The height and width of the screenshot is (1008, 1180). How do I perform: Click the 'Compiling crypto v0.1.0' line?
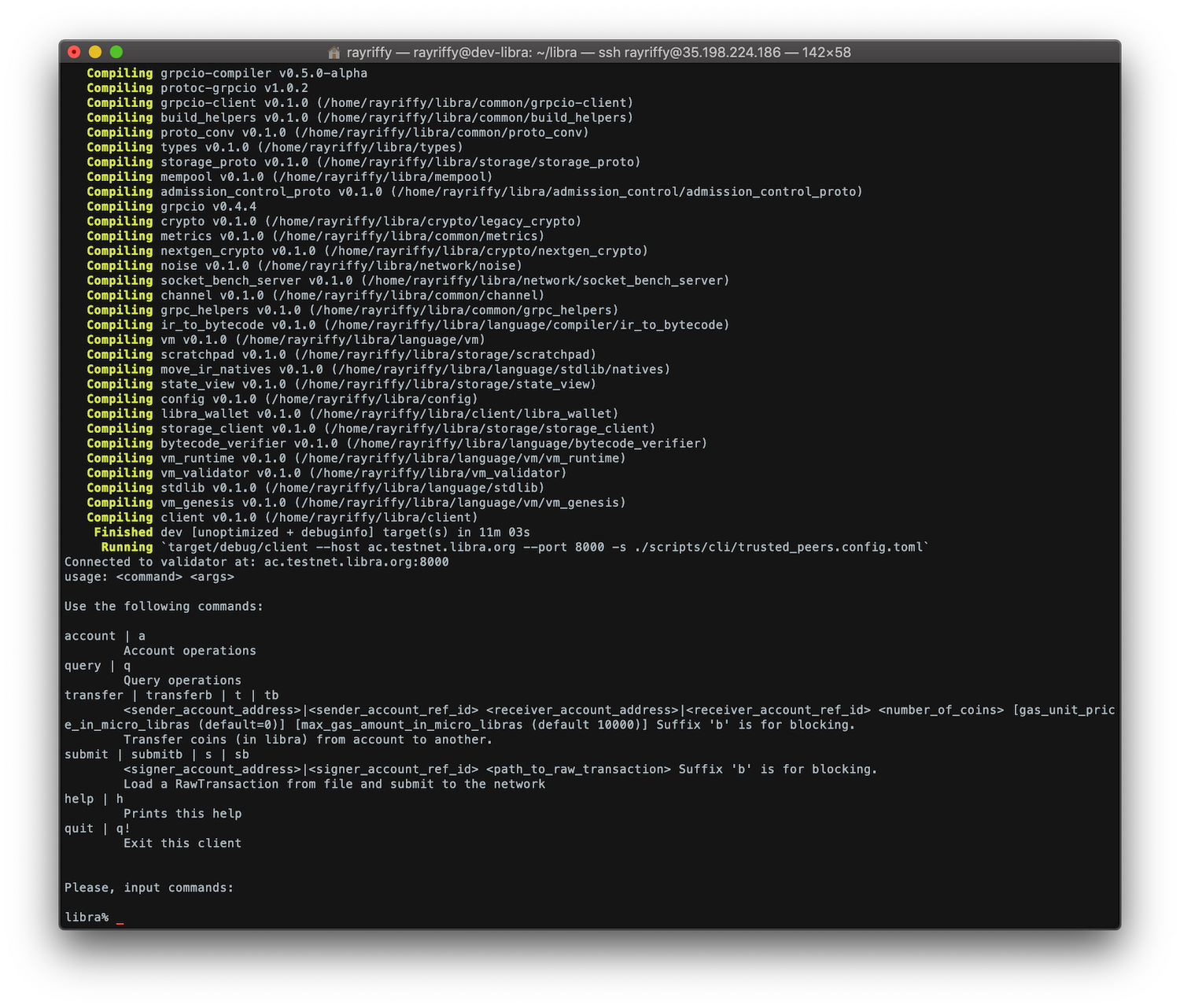pos(334,221)
